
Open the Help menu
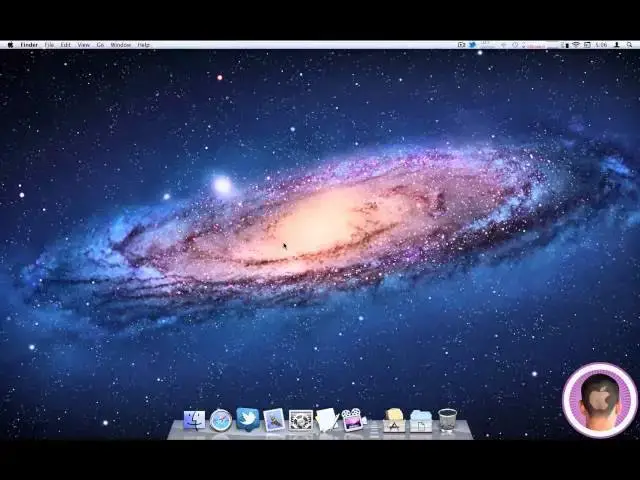pos(144,44)
